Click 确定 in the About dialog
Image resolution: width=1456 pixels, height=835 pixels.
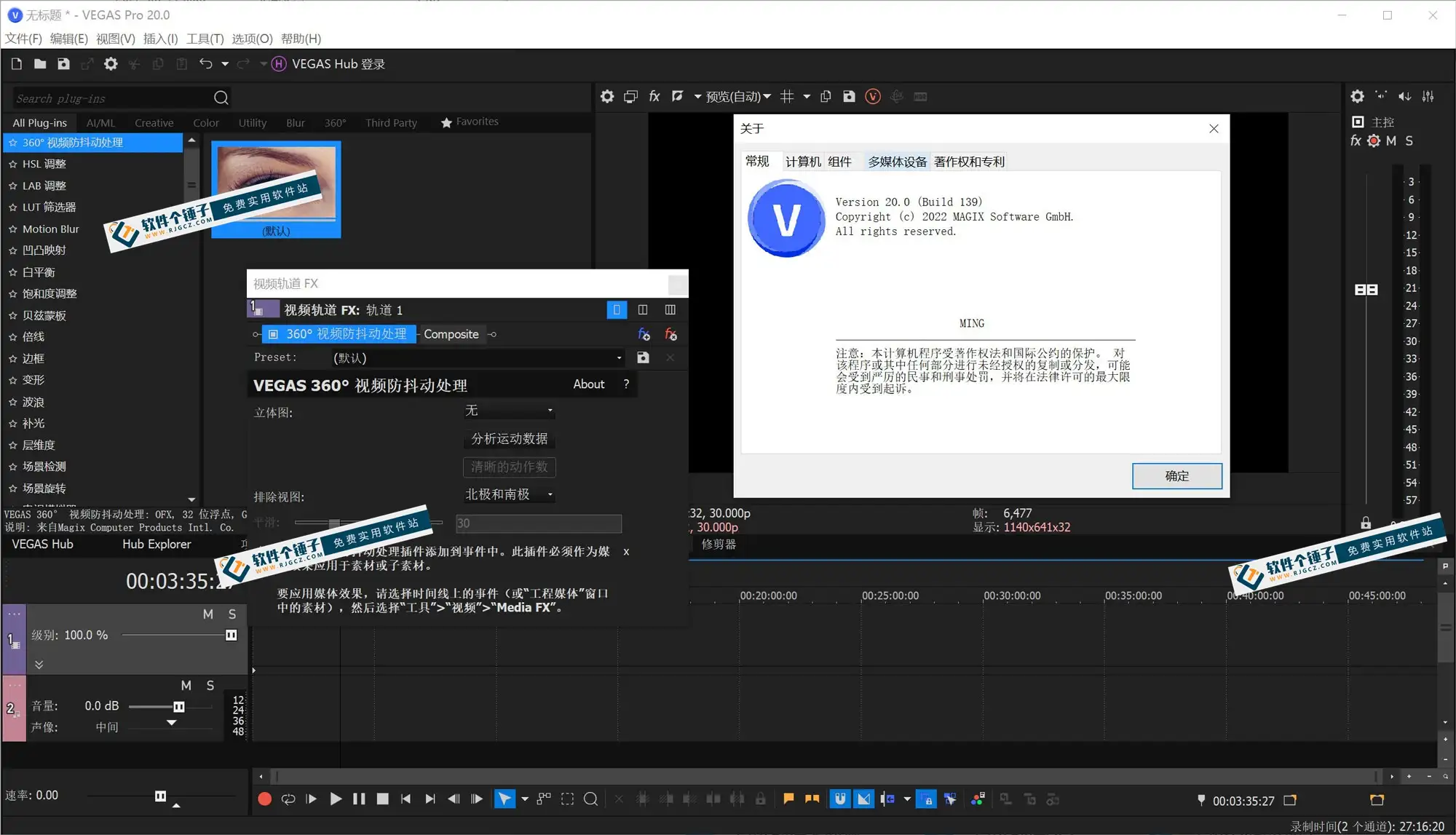click(1176, 476)
